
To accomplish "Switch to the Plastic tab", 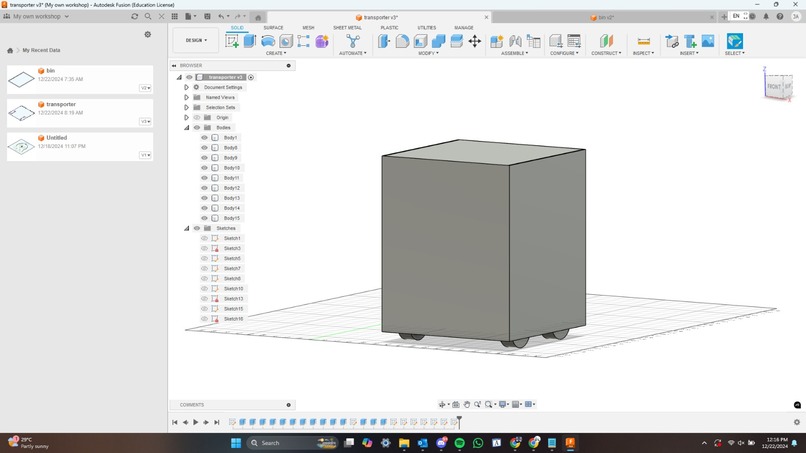I will pos(389,28).
